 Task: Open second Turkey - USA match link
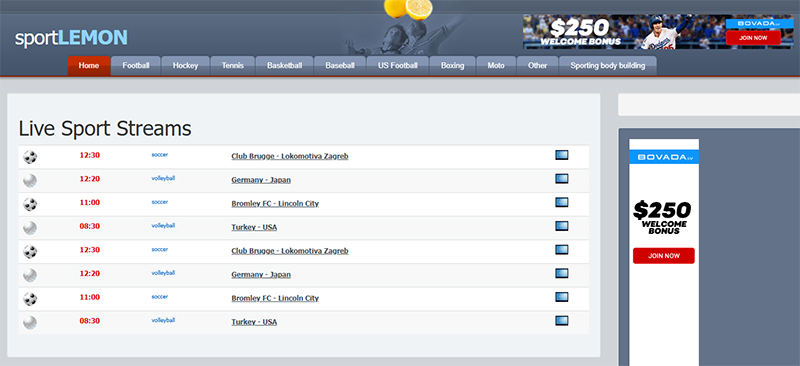pos(254,322)
